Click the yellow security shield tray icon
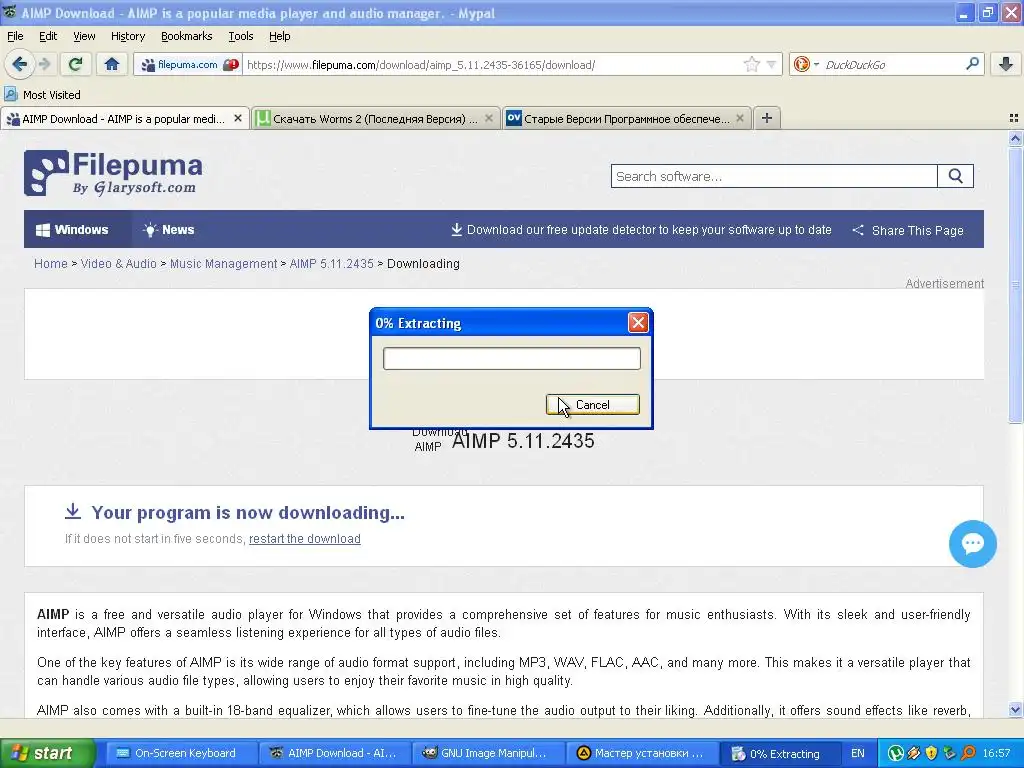Viewport: 1024px width, 768px height. coord(932,753)
